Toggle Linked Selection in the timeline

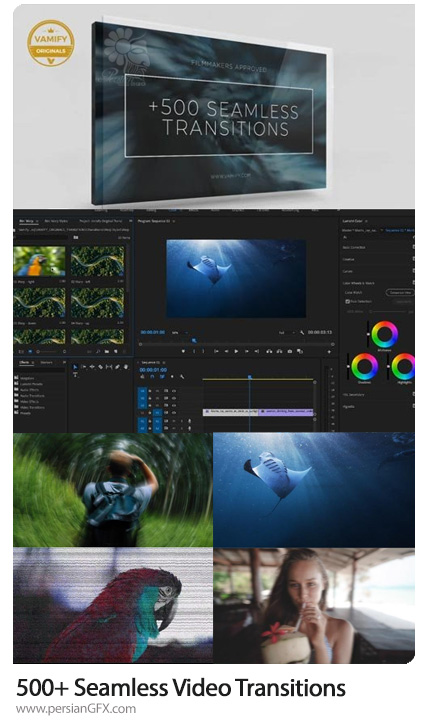(x=162, y=377)
